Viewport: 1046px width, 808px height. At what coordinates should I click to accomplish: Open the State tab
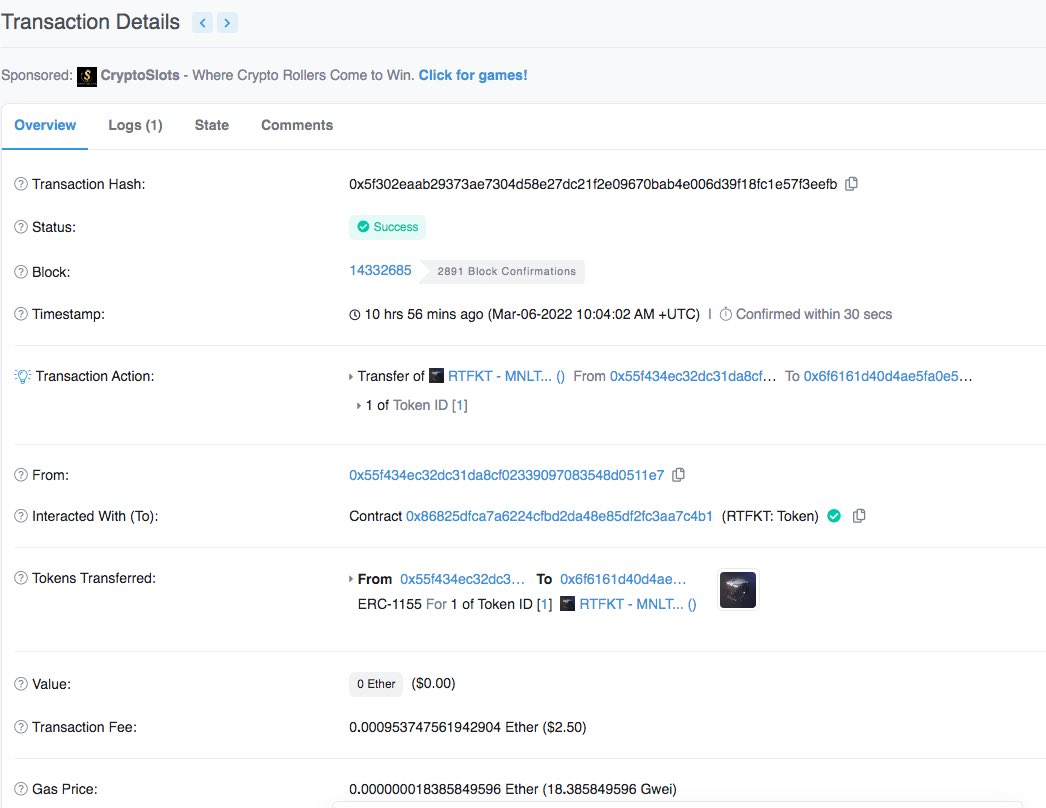point(211,125)
